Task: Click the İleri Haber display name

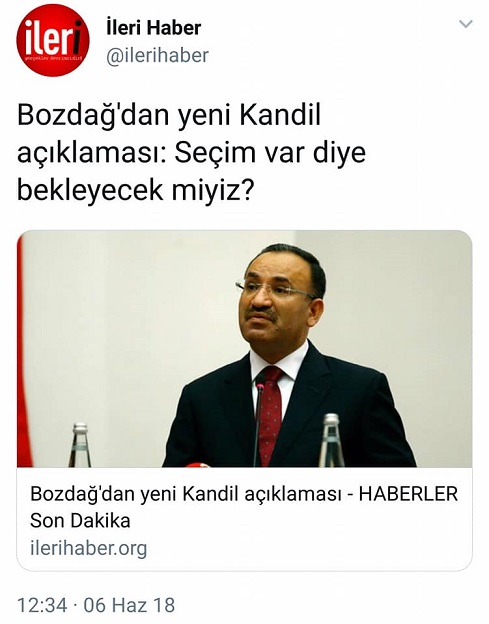Action: click(x=154, y=28)
